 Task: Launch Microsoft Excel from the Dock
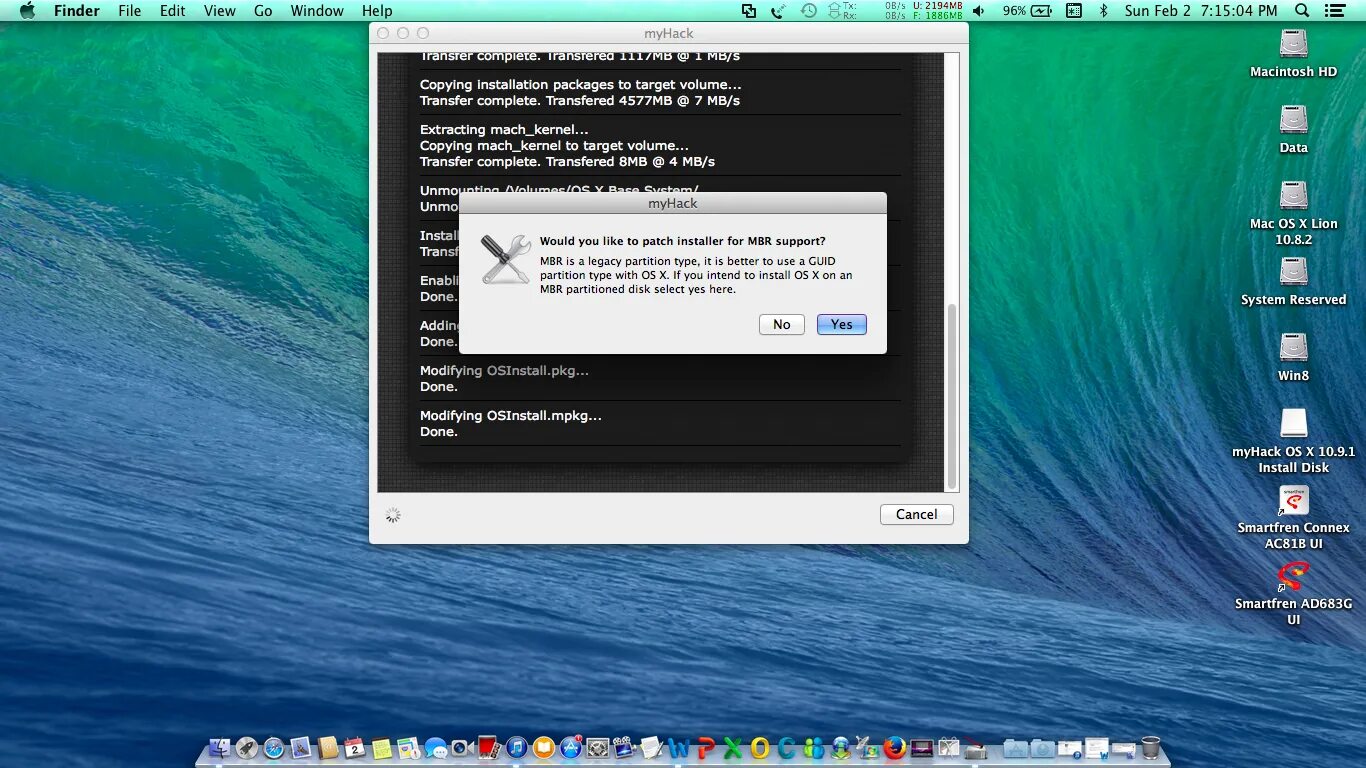coord(732,748)
